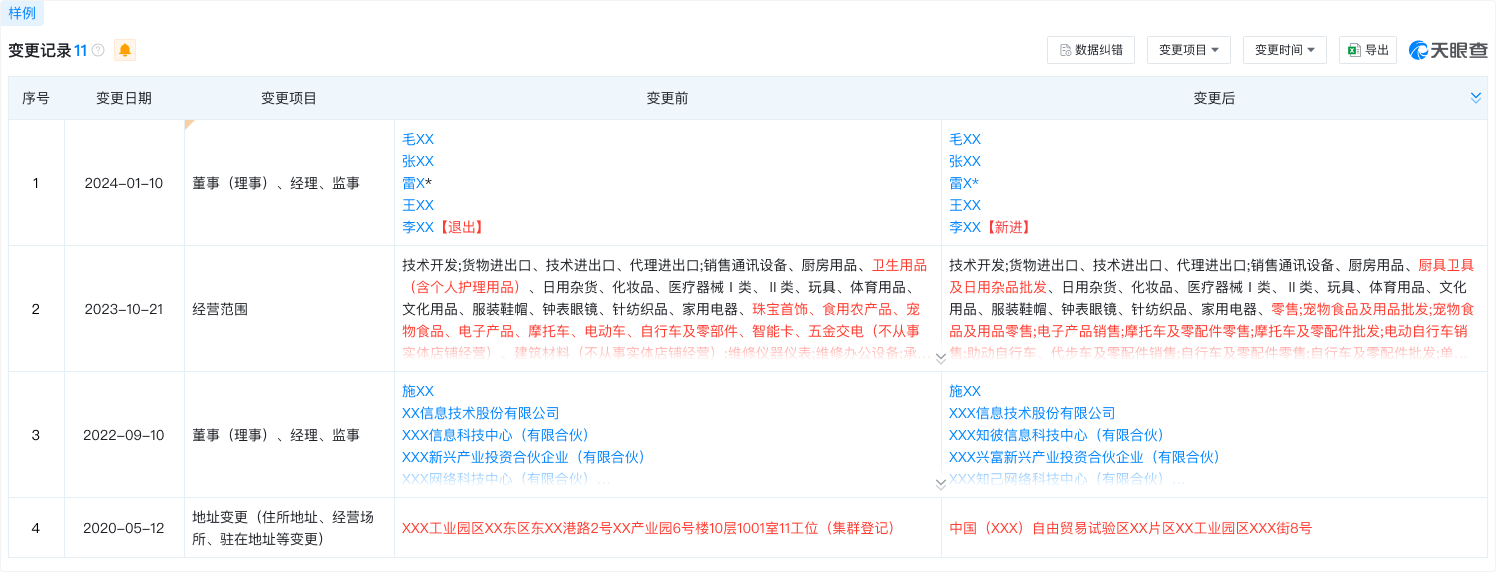Open 张XX in the 变更前 column
Screen dimensions: 1496x572
point(418,161)
